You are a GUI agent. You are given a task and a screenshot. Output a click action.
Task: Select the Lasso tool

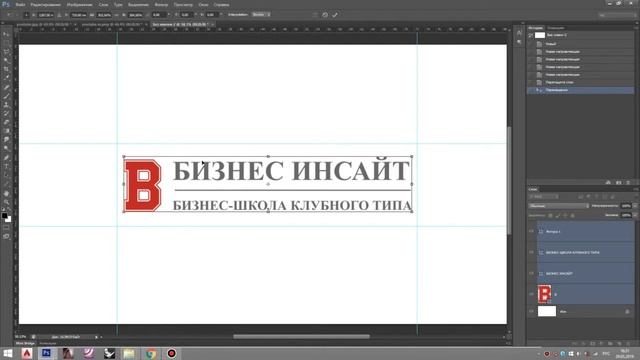[x=6, y=52]
